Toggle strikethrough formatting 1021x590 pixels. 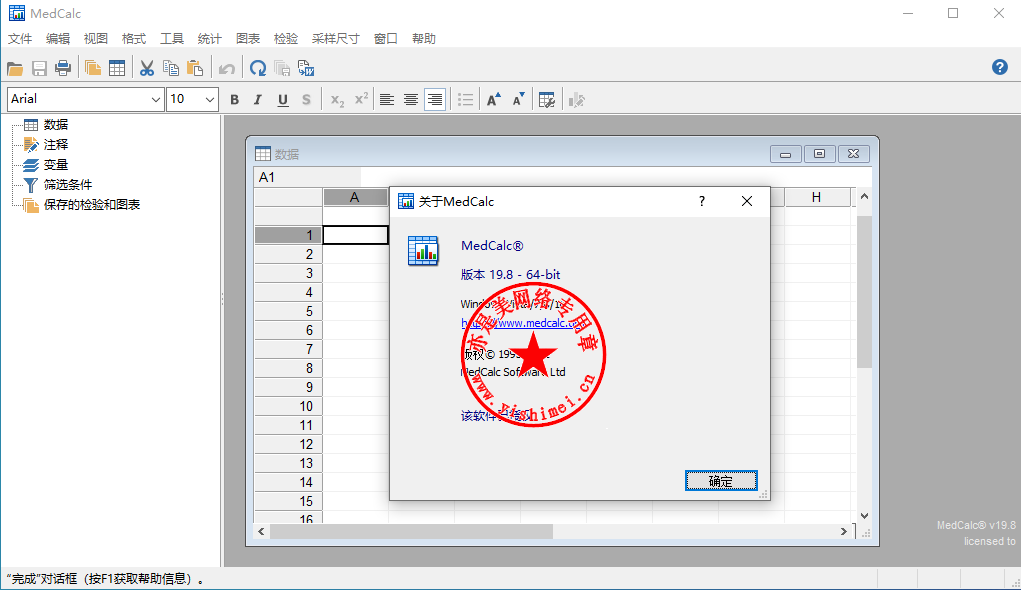(306, 100)
